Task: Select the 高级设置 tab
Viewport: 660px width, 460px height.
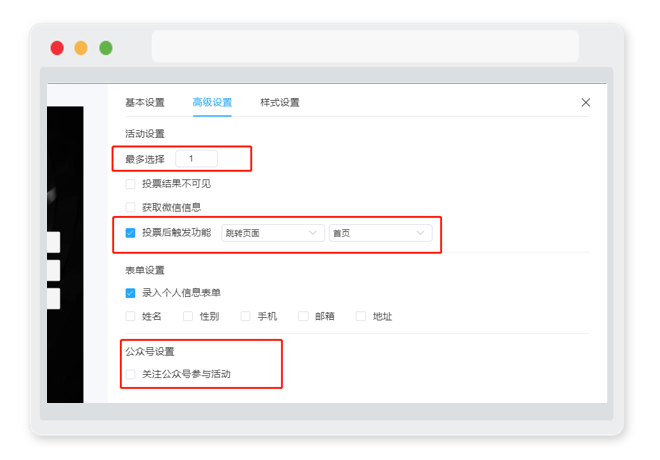Action: (x=212, y=103)
